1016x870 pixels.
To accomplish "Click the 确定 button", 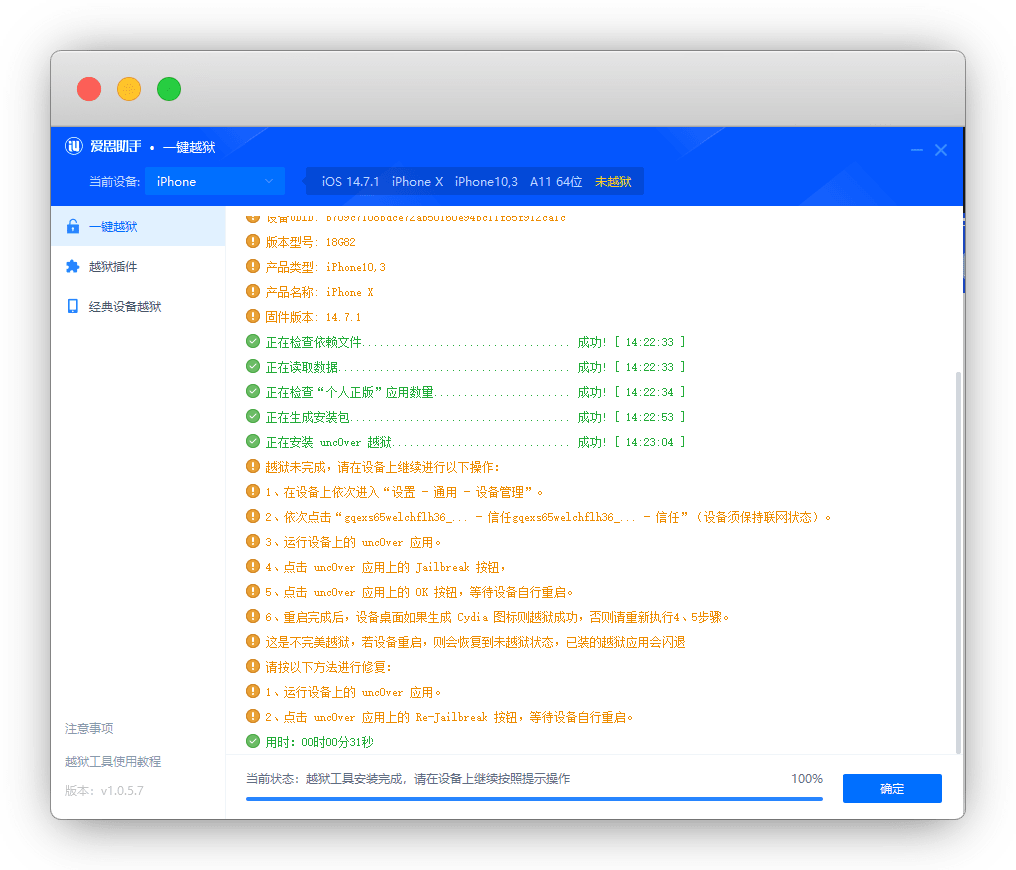I will pyautogui.click(x=892, y=788).
